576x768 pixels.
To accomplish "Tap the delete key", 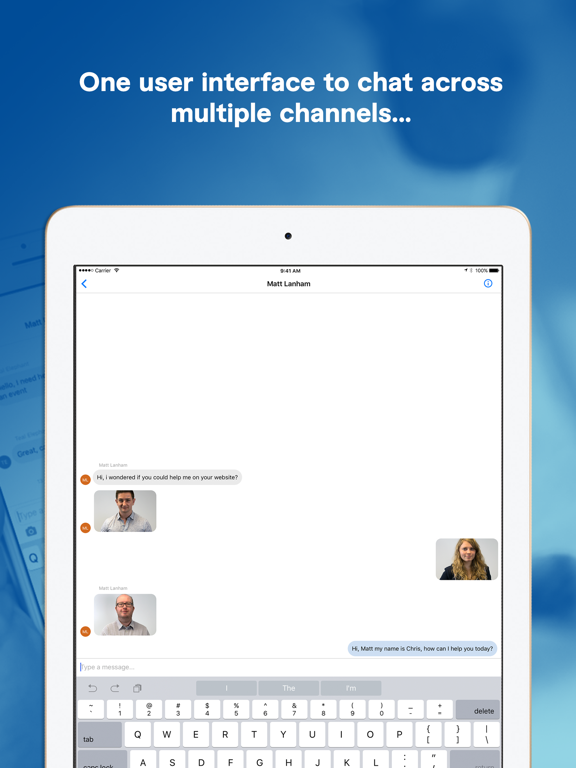I will tap(478, 710).
